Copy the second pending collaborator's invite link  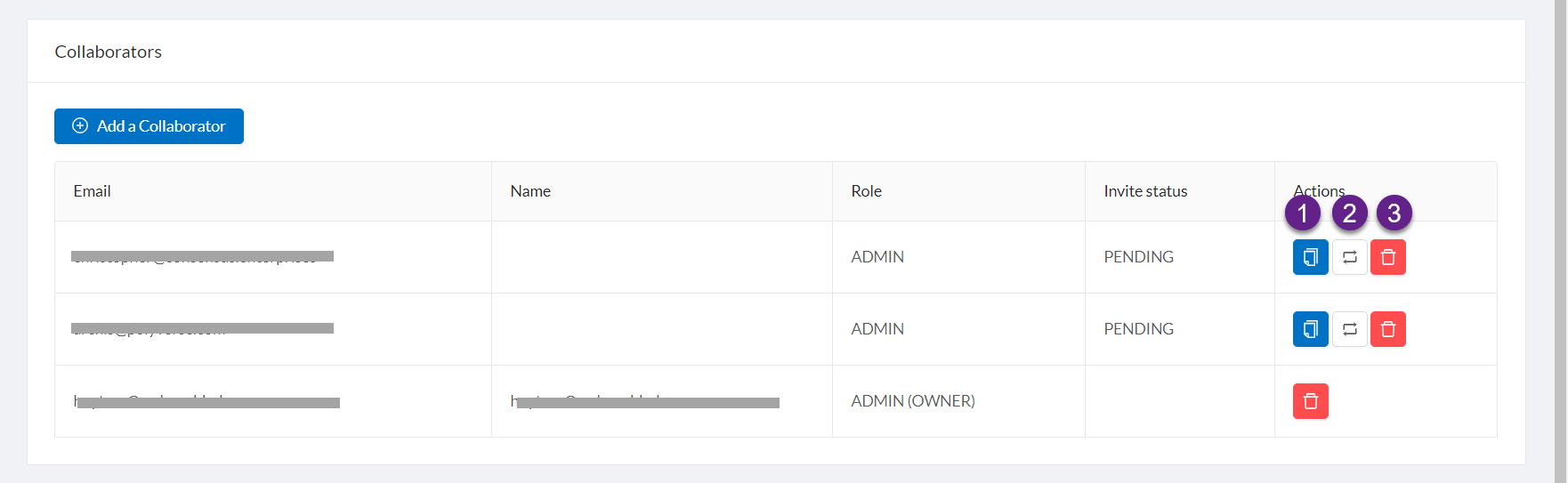pyautogui.click(x=1310, y=329)
